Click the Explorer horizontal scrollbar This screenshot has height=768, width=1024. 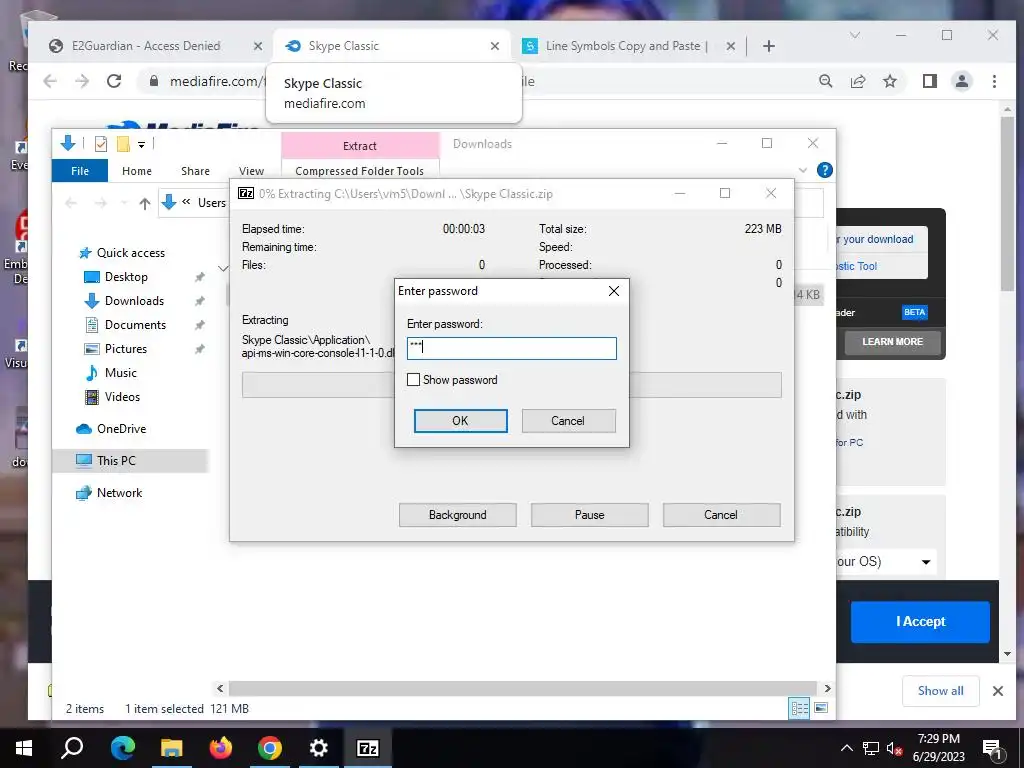(522, 688)
